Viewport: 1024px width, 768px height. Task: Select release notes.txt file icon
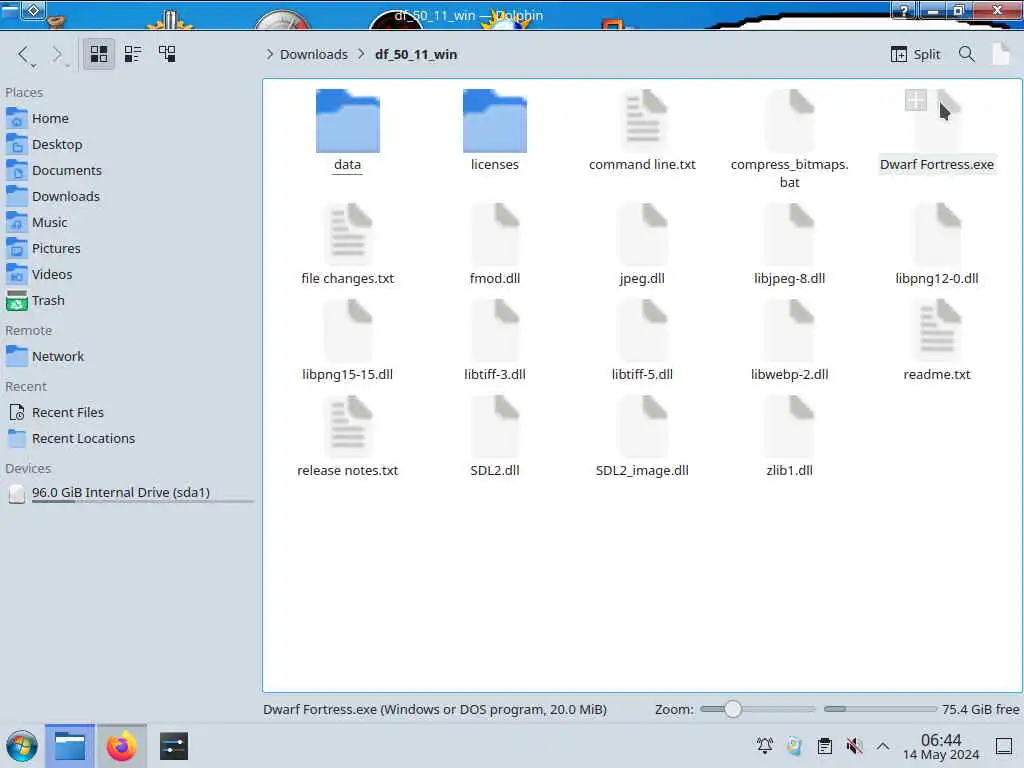(347, 427)
